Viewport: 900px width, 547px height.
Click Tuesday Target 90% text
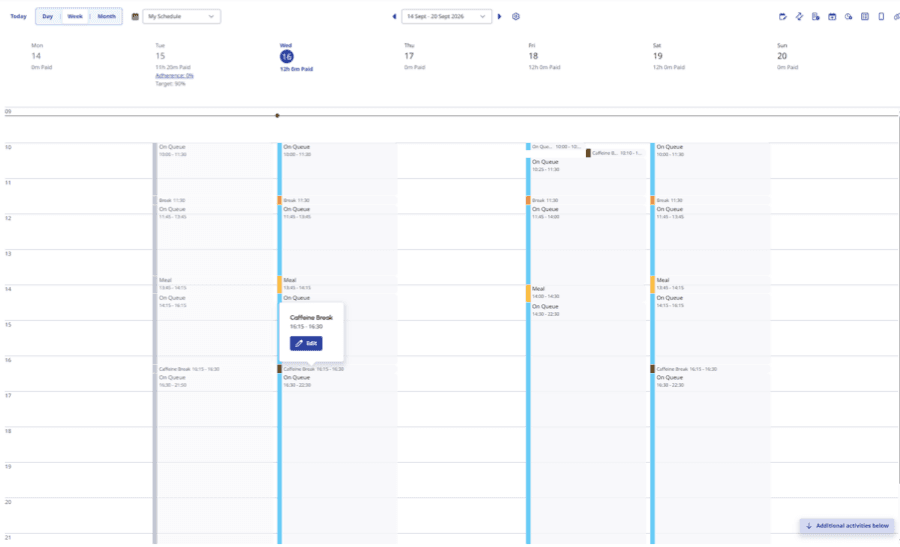170,84
